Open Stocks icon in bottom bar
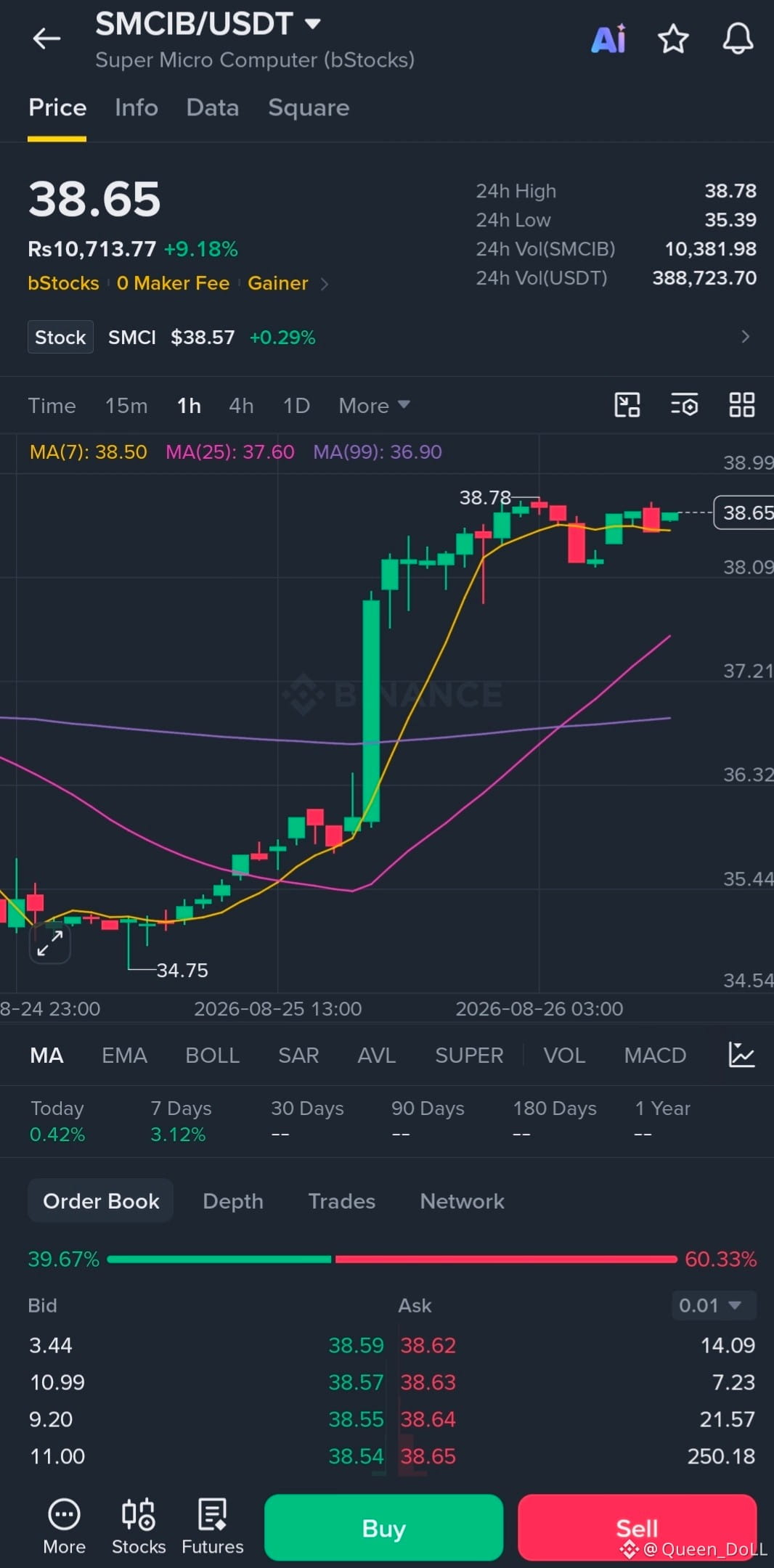 pyautogui.click(x=139, y=1527)
